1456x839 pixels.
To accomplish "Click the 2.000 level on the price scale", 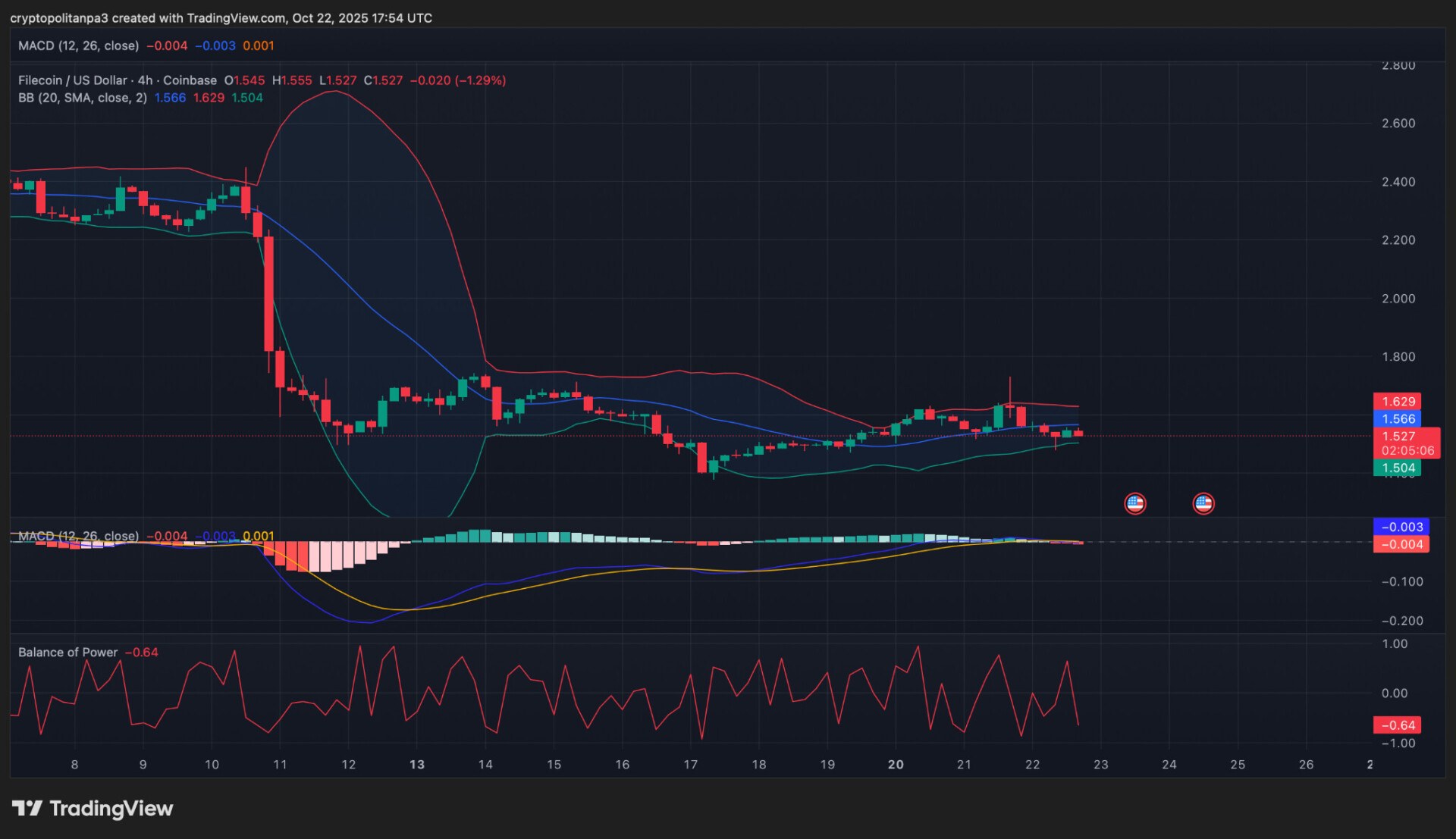I will coord(1398,299).
